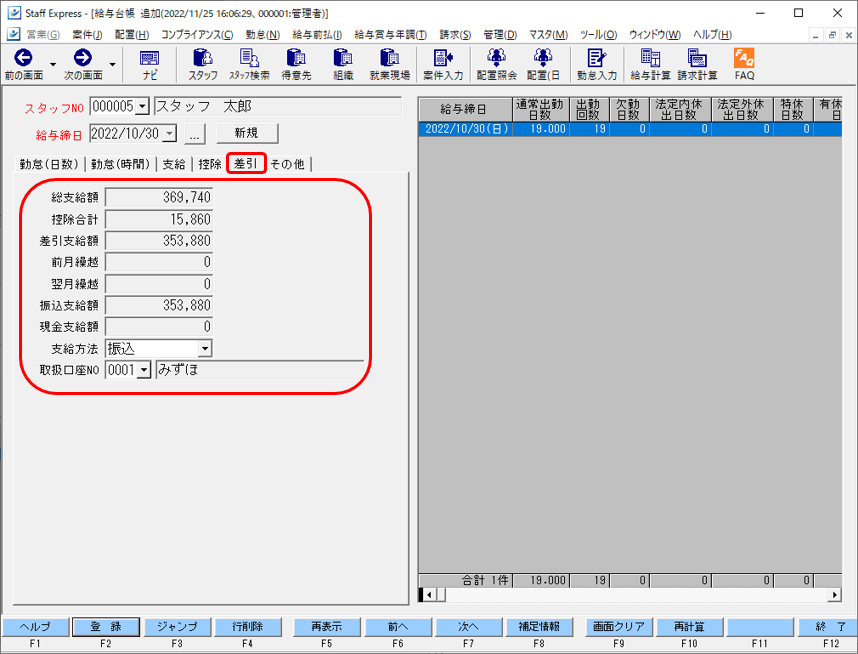Expand the 支給方法 payment method dropdown
858x654 pixels.
click(x=204, y=349)
